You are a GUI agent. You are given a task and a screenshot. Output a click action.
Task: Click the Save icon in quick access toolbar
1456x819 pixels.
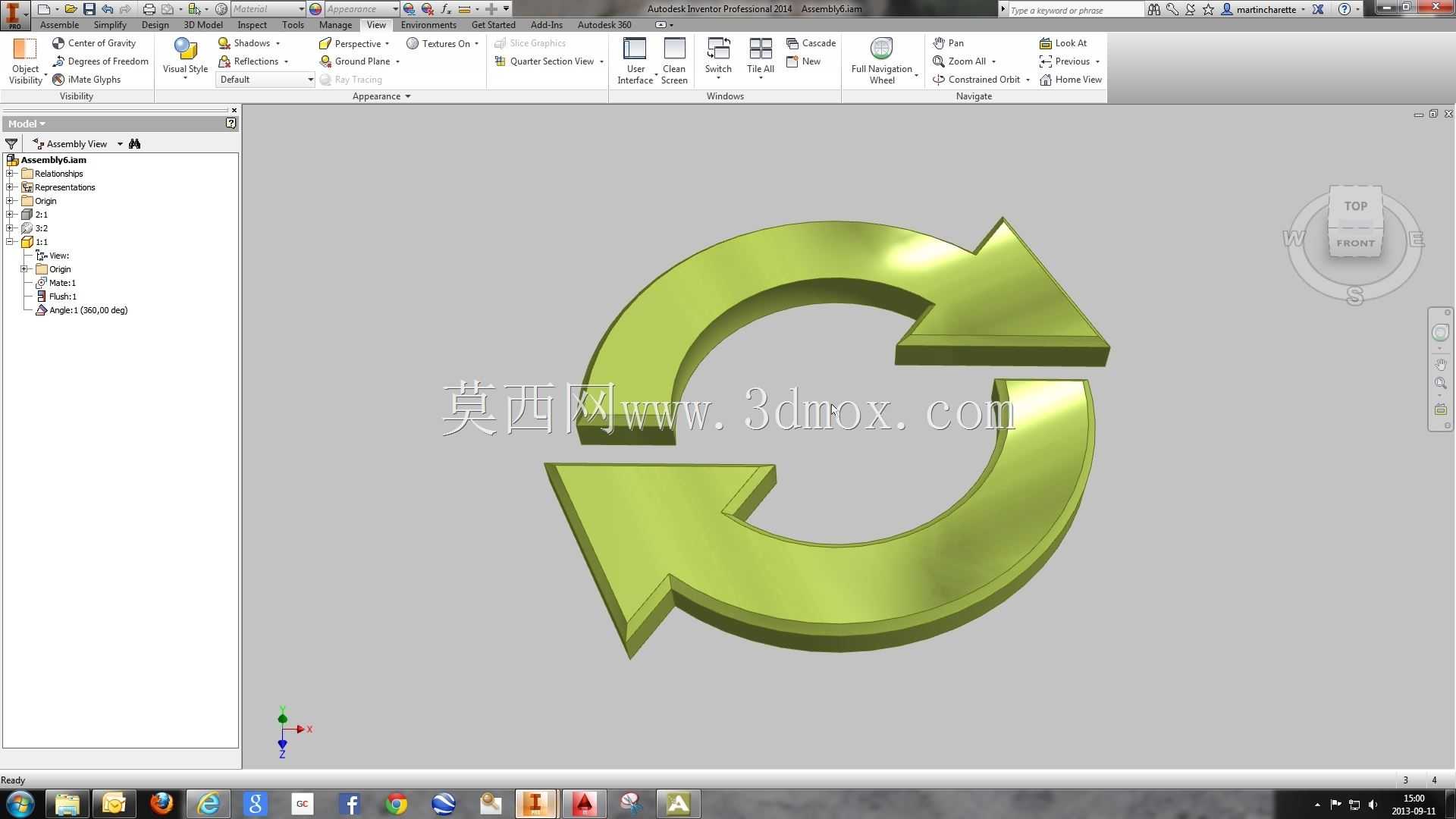(89, 9)
